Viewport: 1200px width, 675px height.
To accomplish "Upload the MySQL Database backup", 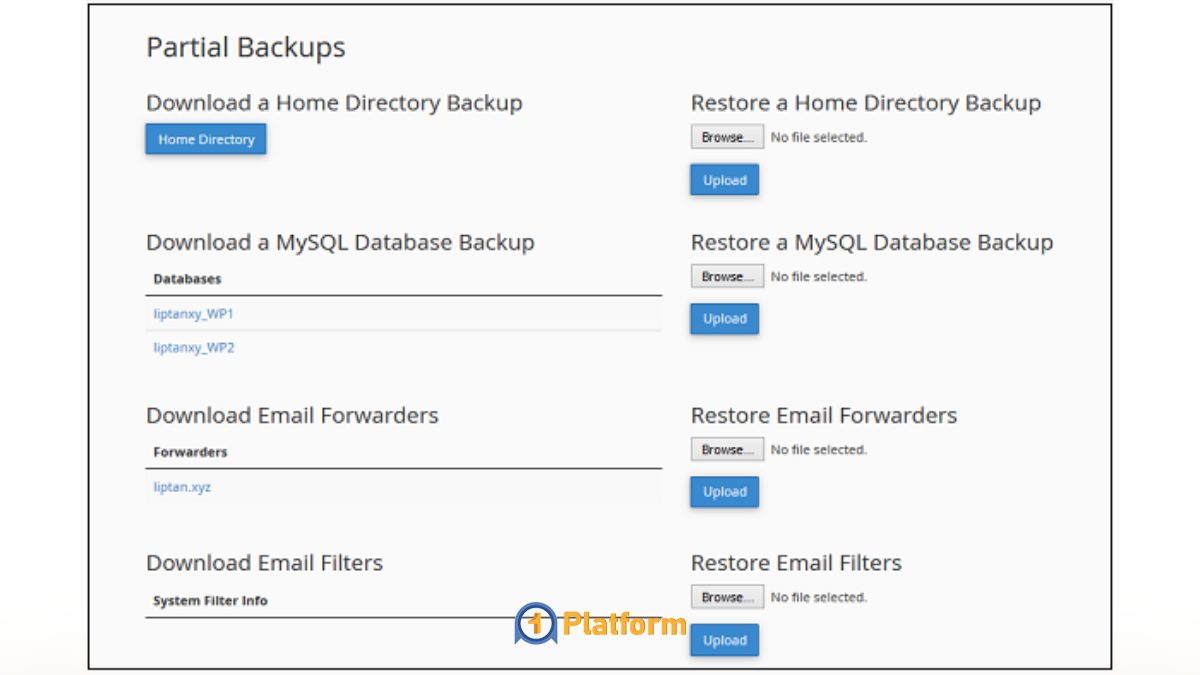I will click(724, 319).
